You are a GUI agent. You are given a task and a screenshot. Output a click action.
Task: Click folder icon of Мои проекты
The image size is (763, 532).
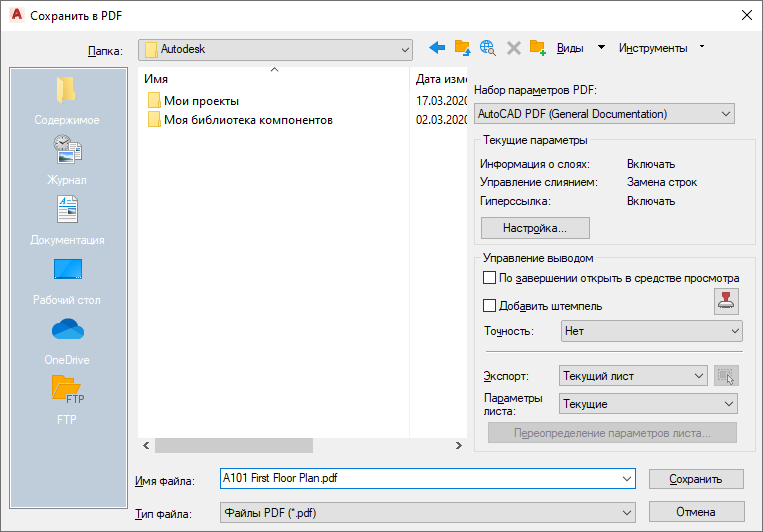pyautogui.click(x=154, y=100)
